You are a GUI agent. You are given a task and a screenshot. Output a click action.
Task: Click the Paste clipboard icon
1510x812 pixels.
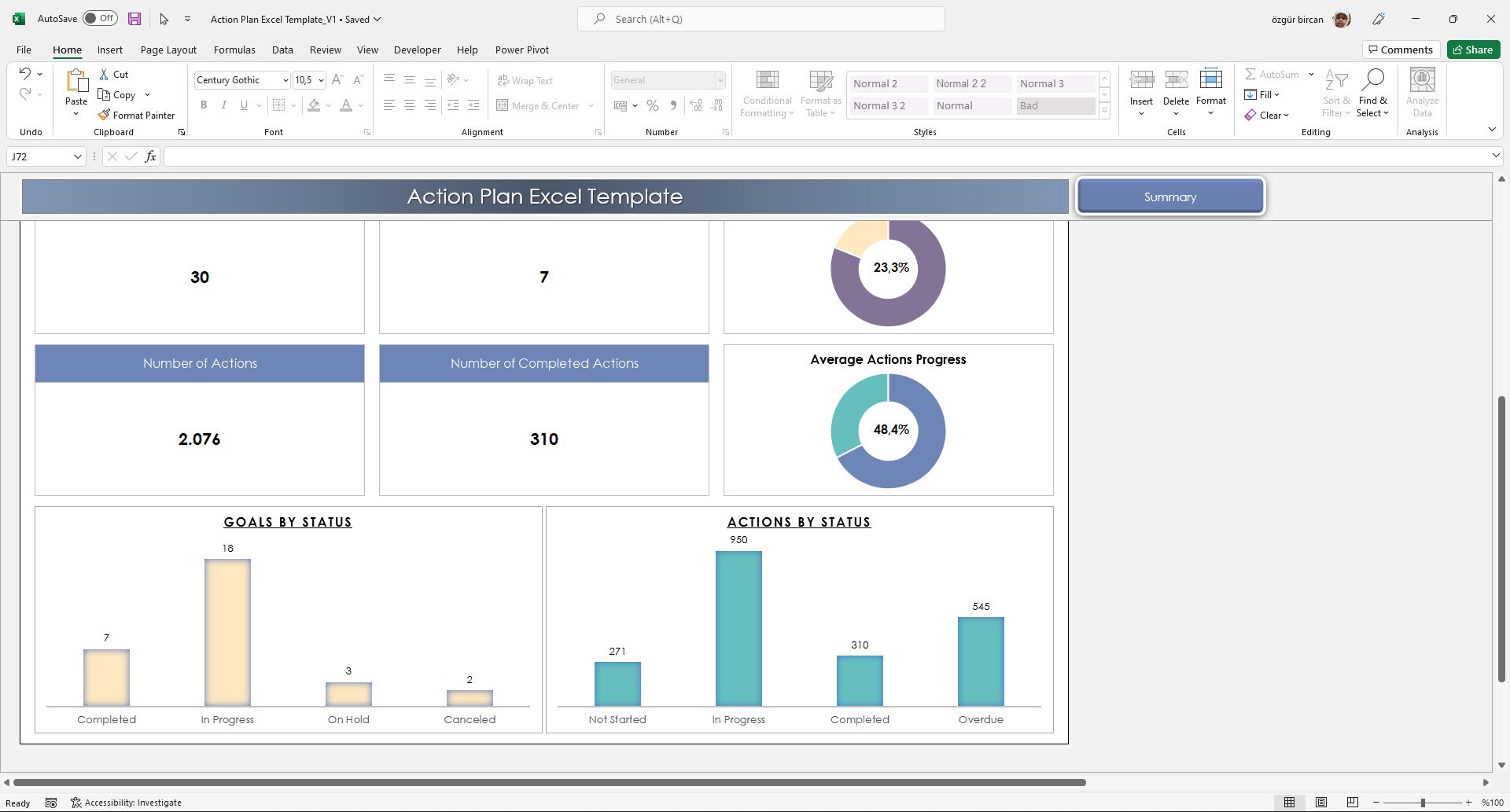point(76,81)
